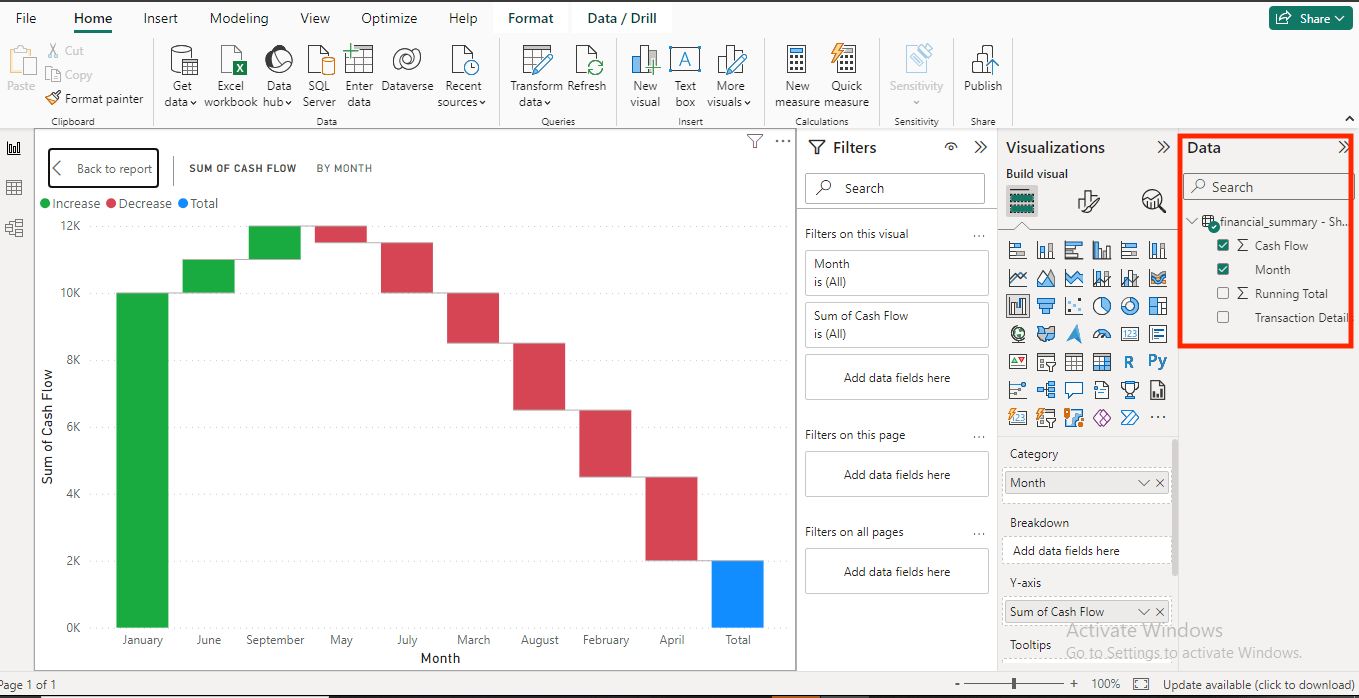Click Update available download link

[x=1258, y=685]
